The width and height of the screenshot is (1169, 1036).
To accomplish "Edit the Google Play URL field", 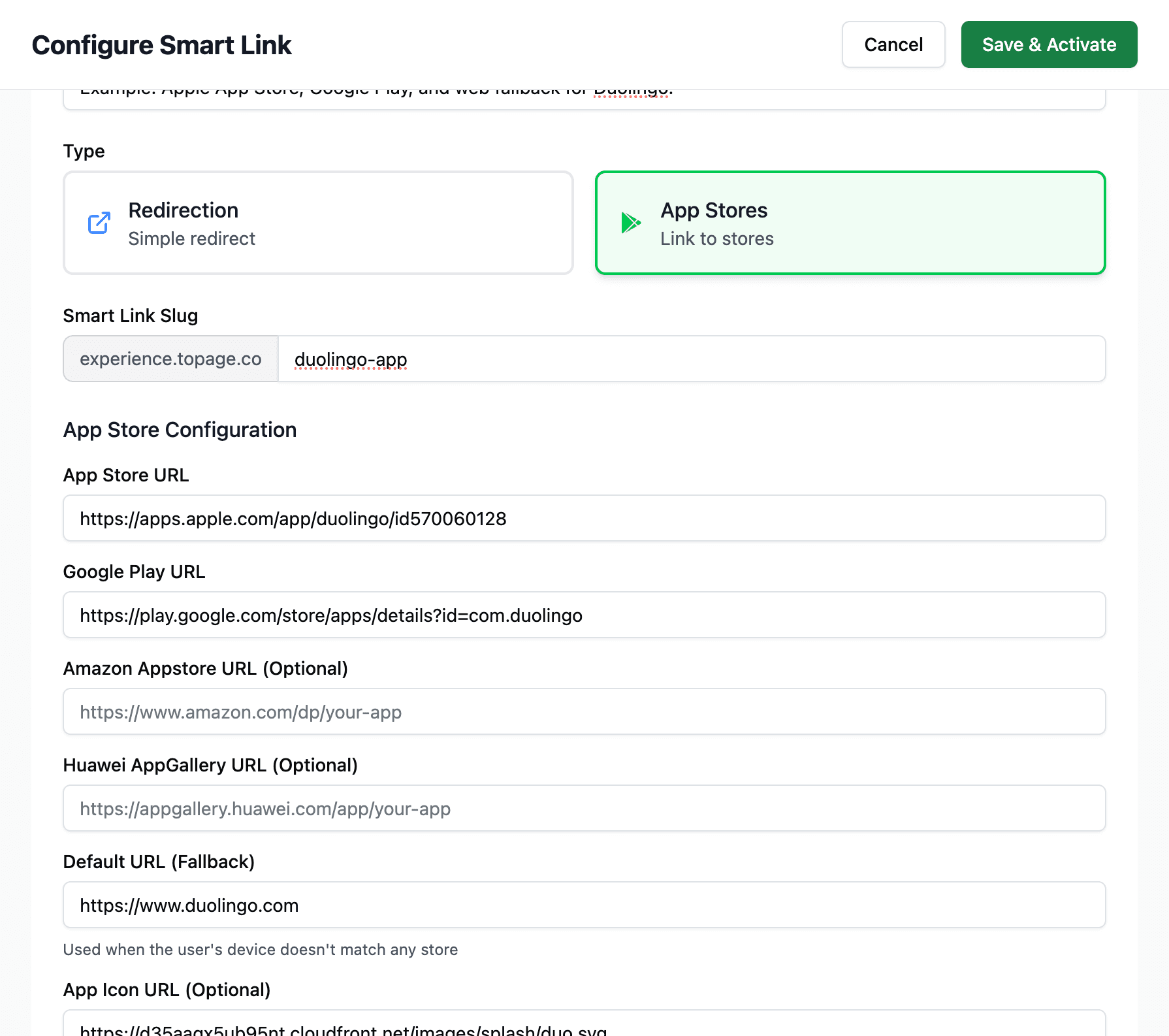I will coord(584,615).
